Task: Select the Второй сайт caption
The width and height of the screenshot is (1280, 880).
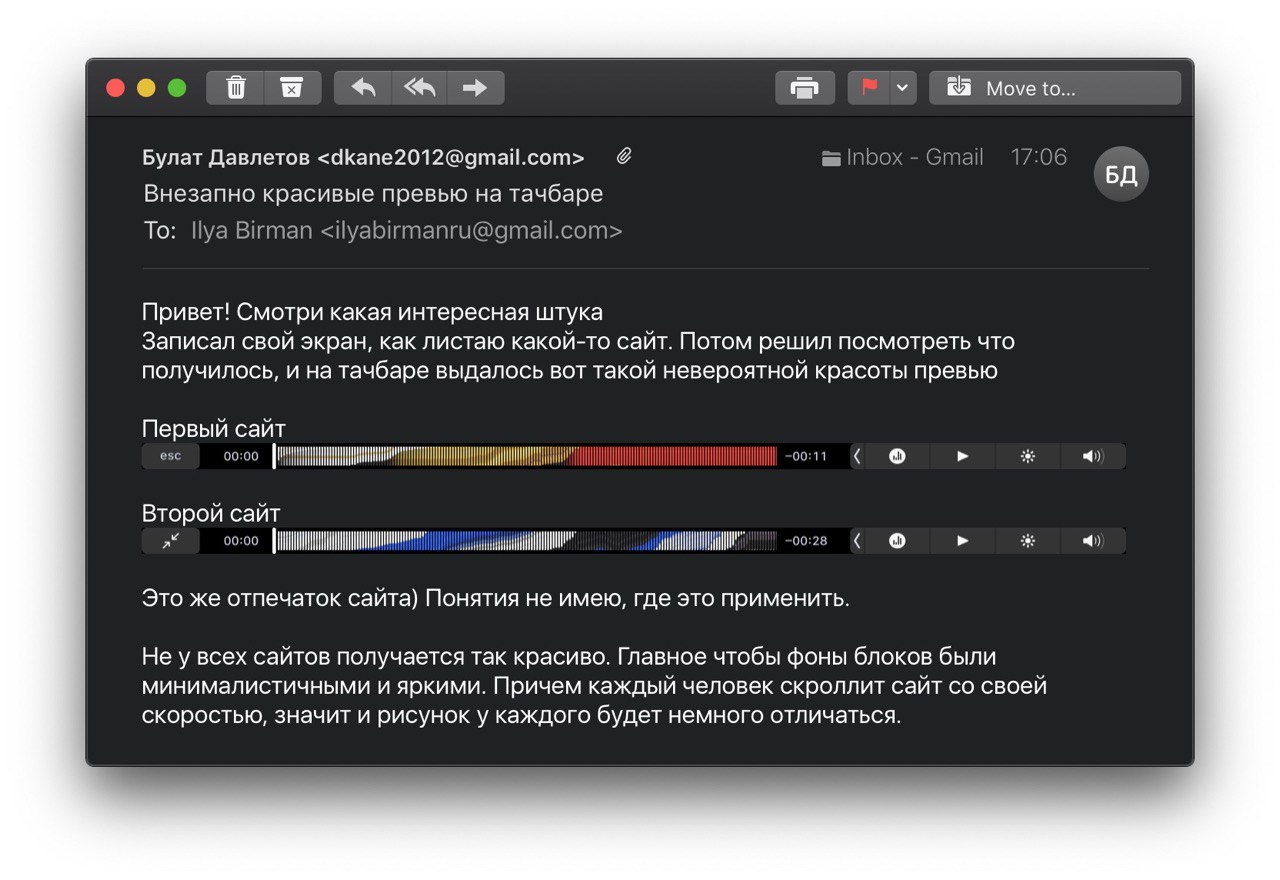Action: pos(211,514)
